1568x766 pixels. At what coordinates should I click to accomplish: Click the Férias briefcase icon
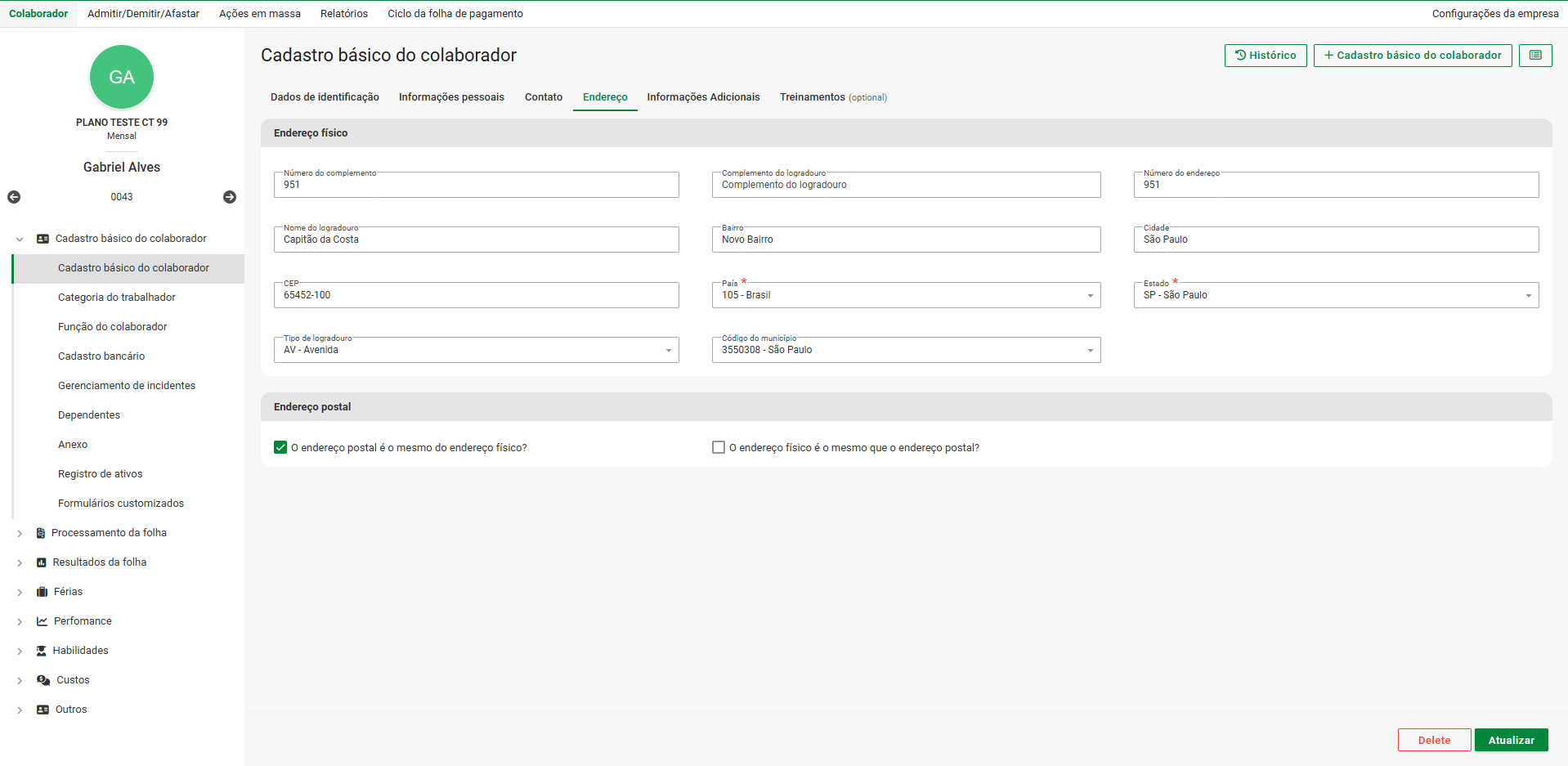click(42, 592)
